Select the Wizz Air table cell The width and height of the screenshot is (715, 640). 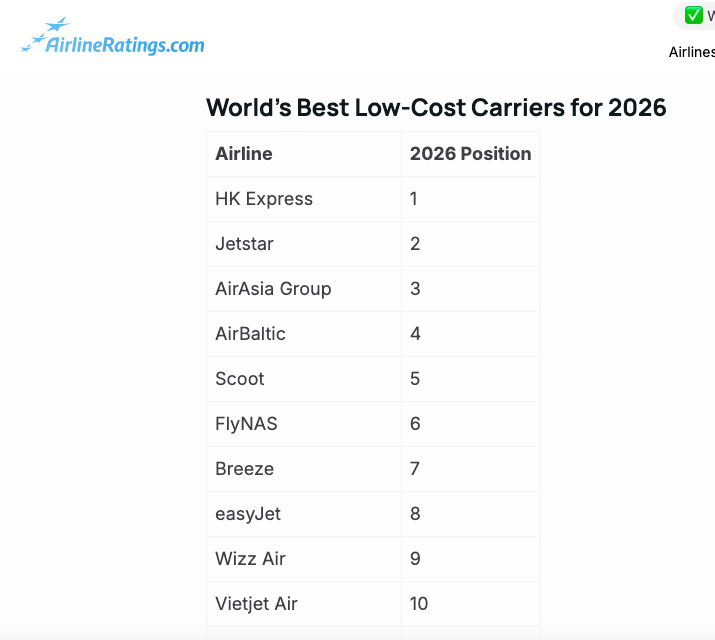click(250, 559)
